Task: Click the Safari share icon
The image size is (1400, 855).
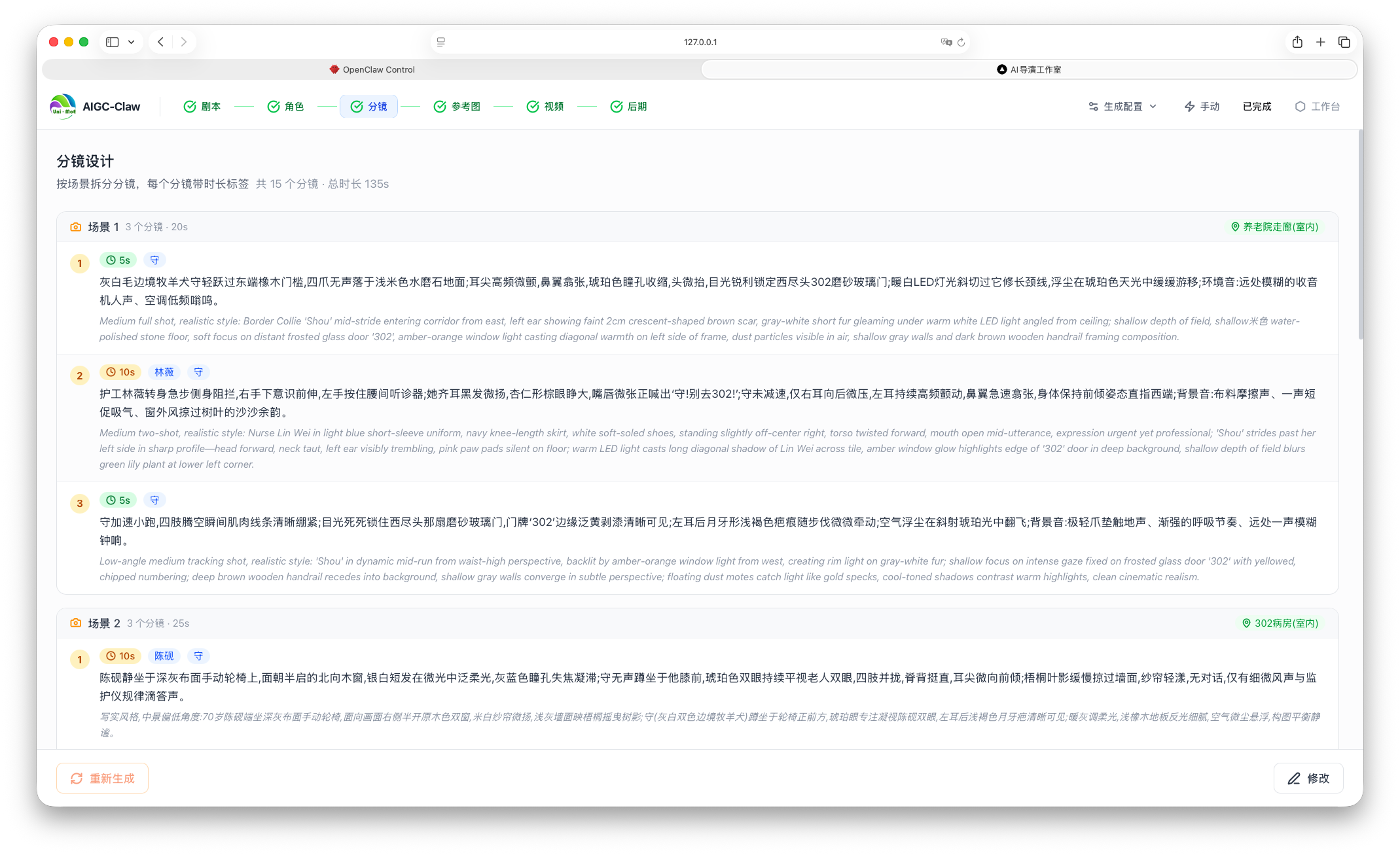Action: coord(1297,42)
